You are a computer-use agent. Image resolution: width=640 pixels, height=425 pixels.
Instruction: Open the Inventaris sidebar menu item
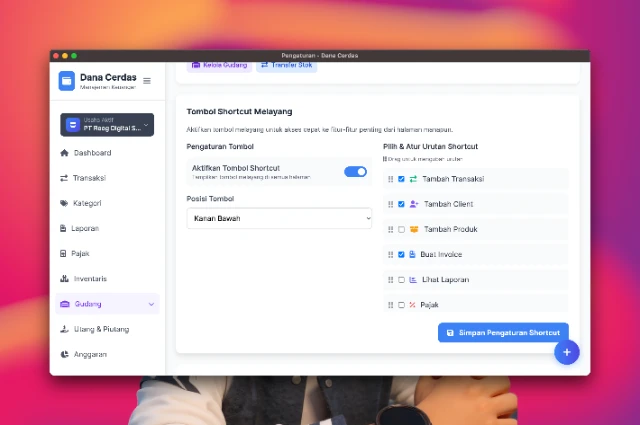click(90, 279)
